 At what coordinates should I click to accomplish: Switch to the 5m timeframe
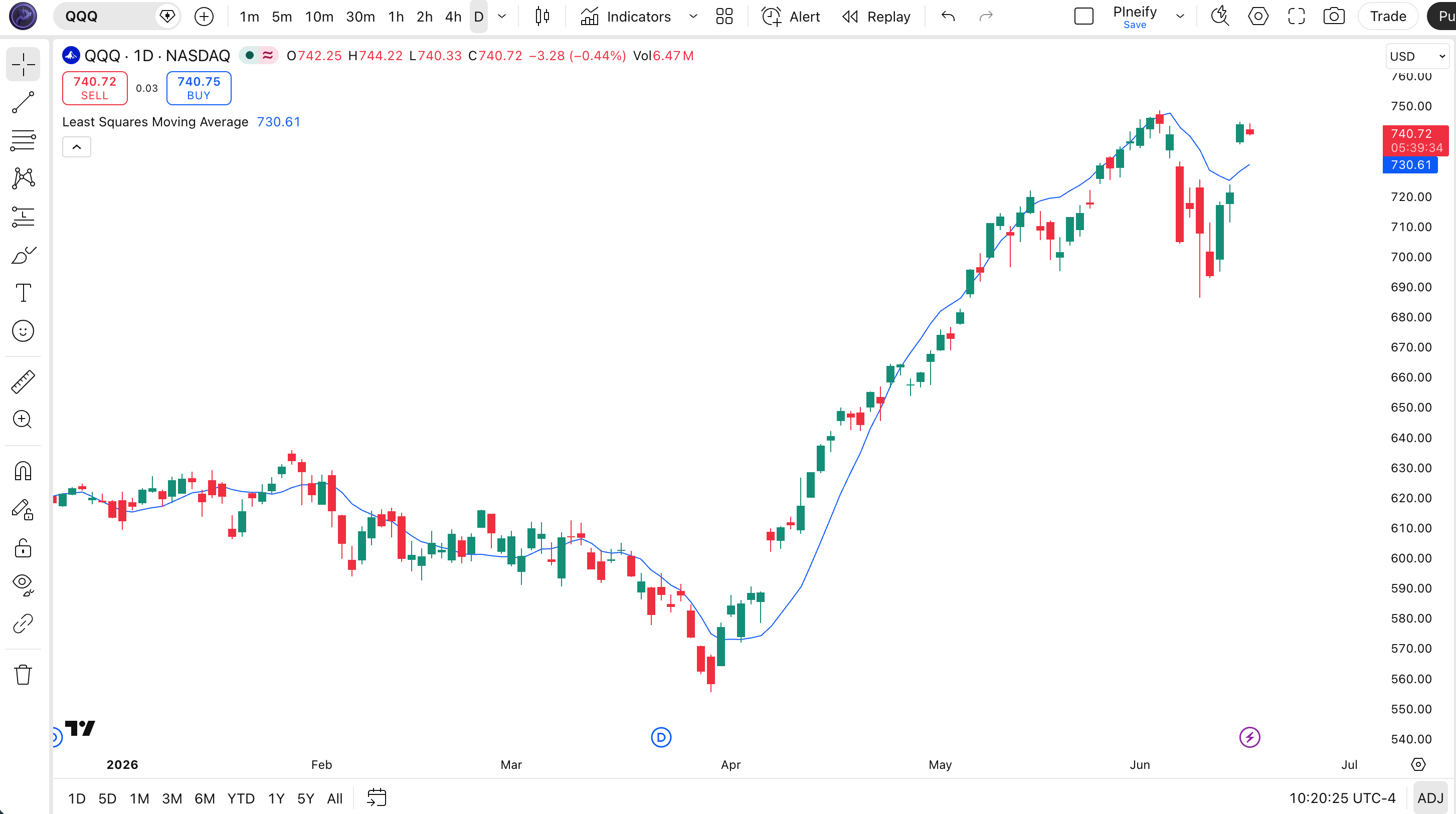tap(282, 17)
